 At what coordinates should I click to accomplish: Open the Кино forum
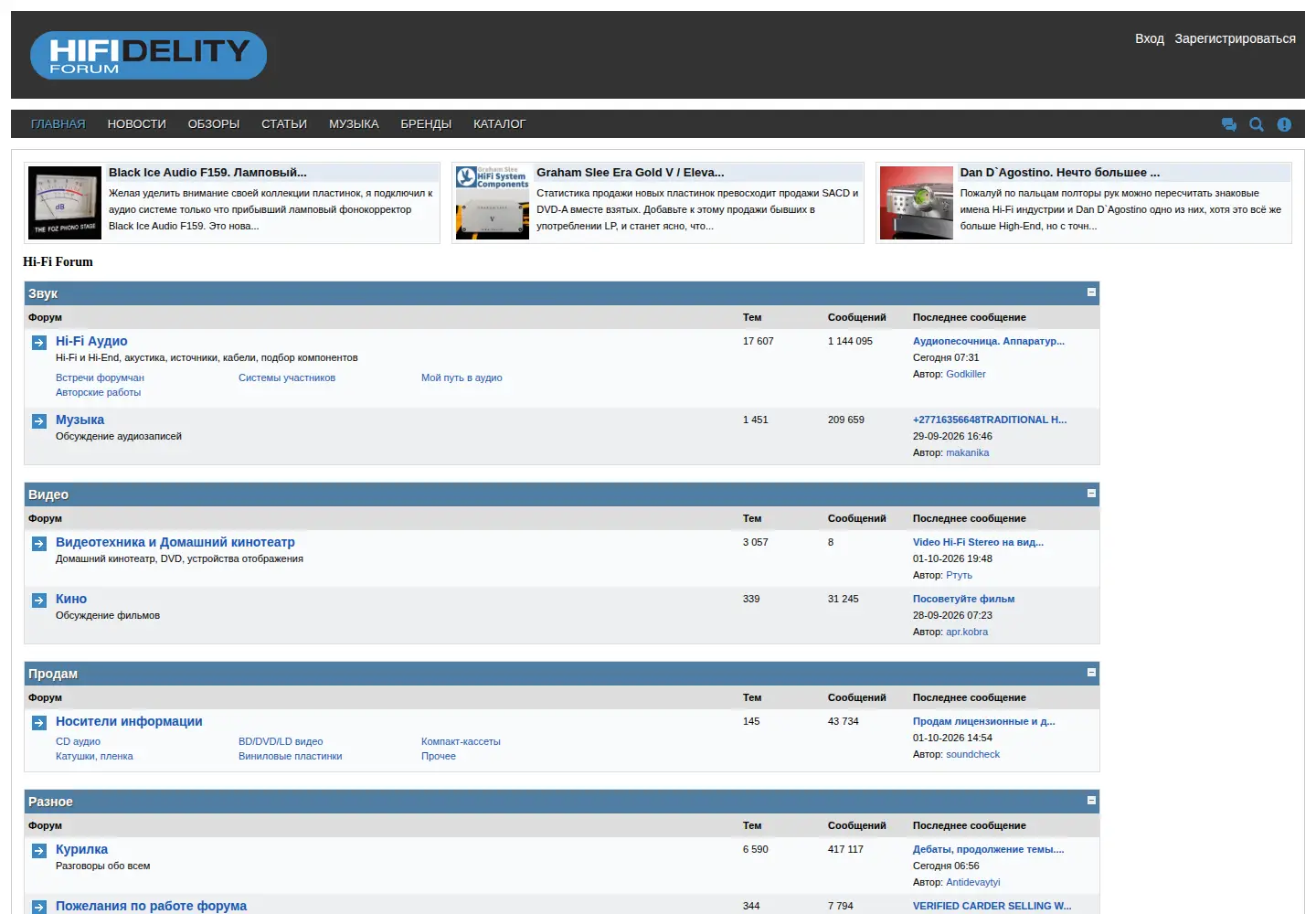pos(71,599)
